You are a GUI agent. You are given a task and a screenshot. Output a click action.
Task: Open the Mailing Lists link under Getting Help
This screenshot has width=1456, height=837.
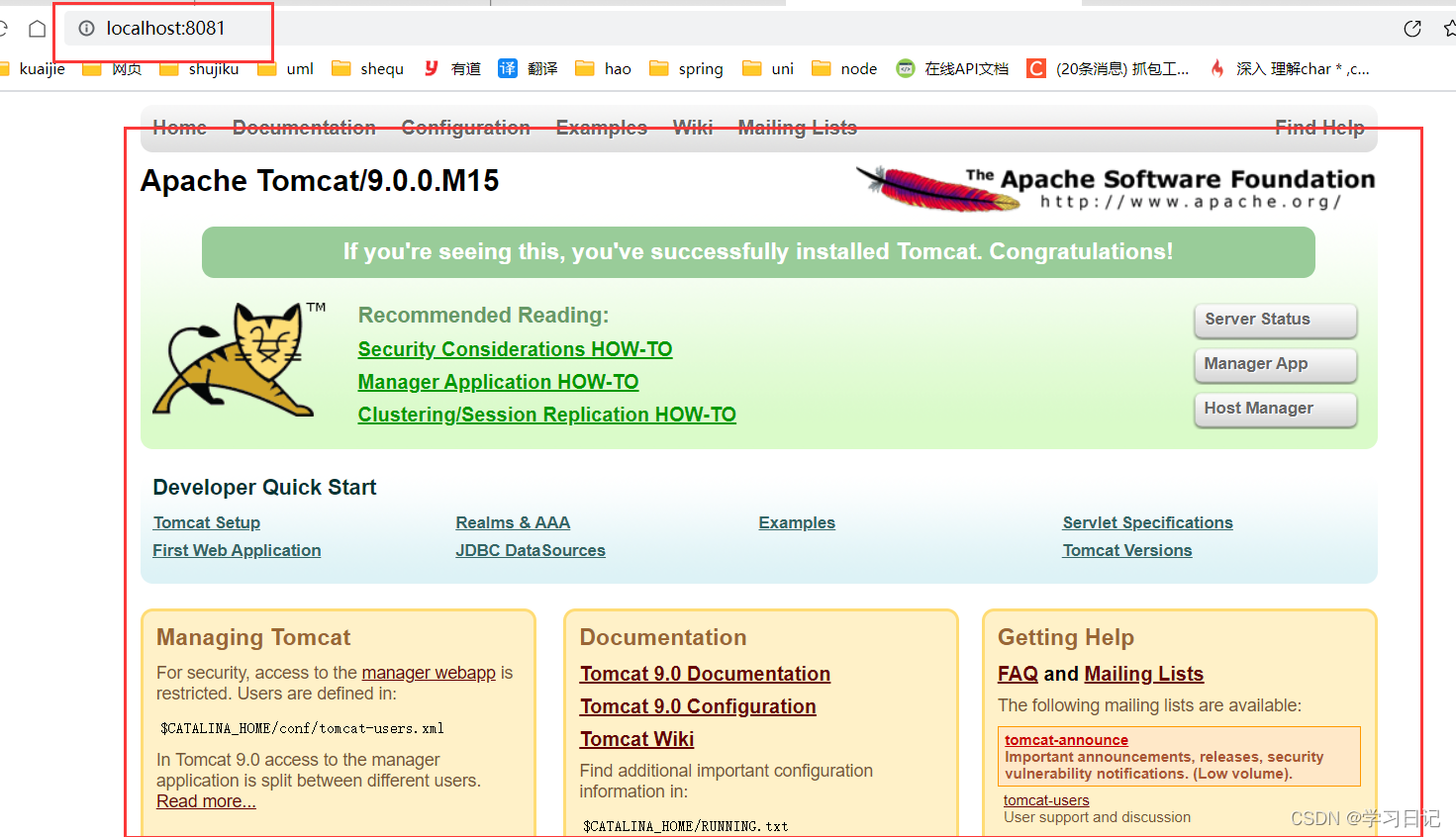tap(1143, 674)
